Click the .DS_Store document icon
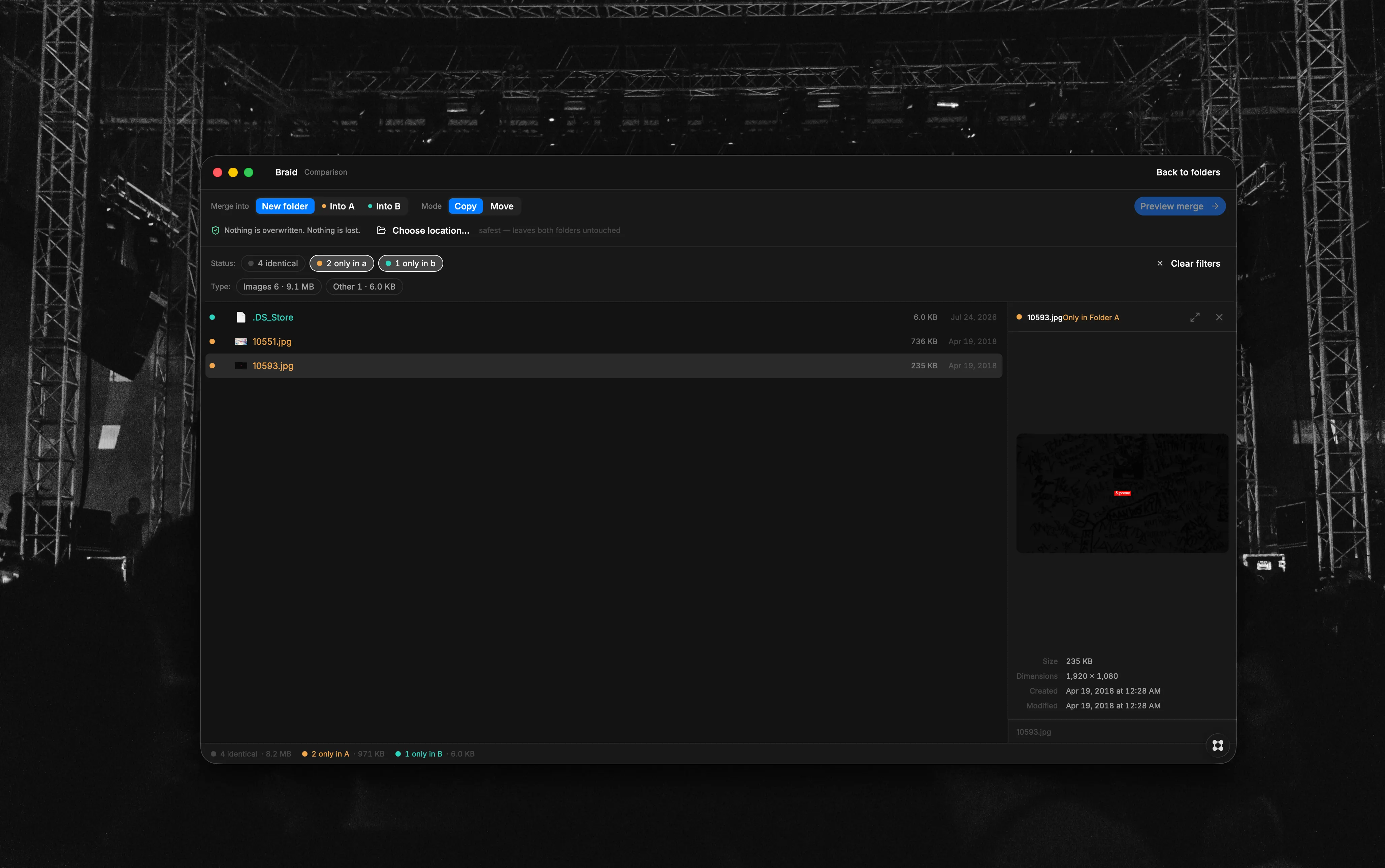This screenshot has height=868, width=1385. 241,318
